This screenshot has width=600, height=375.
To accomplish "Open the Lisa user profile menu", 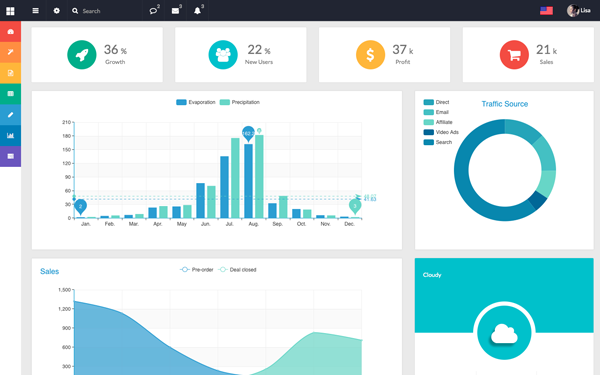I will coord(579,11).
